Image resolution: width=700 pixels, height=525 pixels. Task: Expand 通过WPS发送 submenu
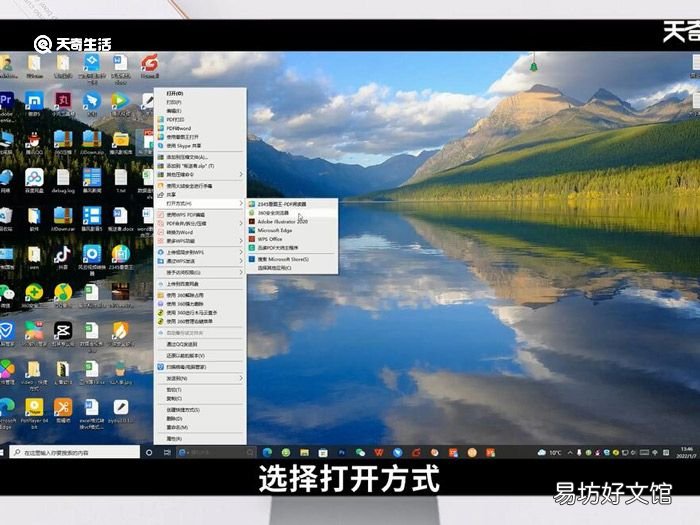coord(200,261)
